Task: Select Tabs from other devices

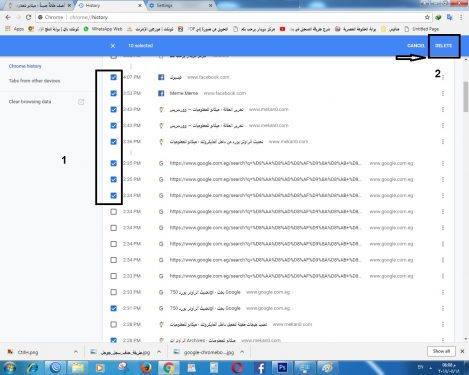Action: click(x=34, y=81)
